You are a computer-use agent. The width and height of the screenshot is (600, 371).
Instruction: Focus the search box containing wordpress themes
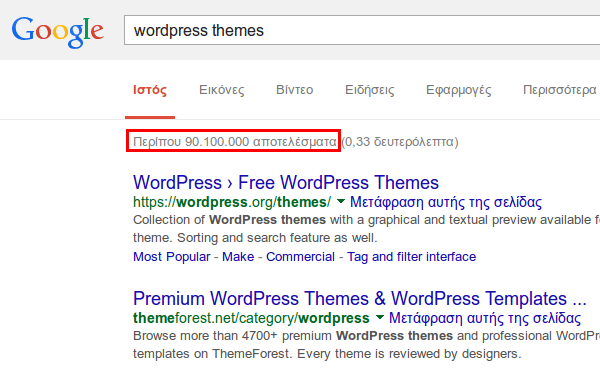(x=362, y=30)
